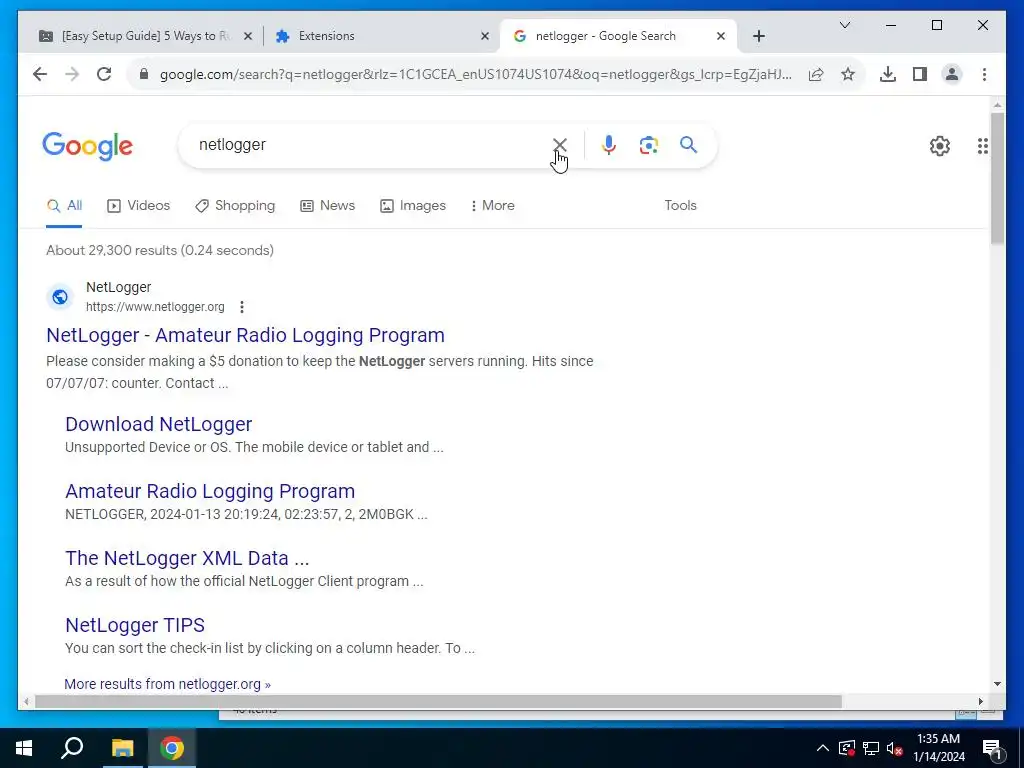Open the Windows Start menu
The image size is (1024, 768).
(x=24, y=748)
